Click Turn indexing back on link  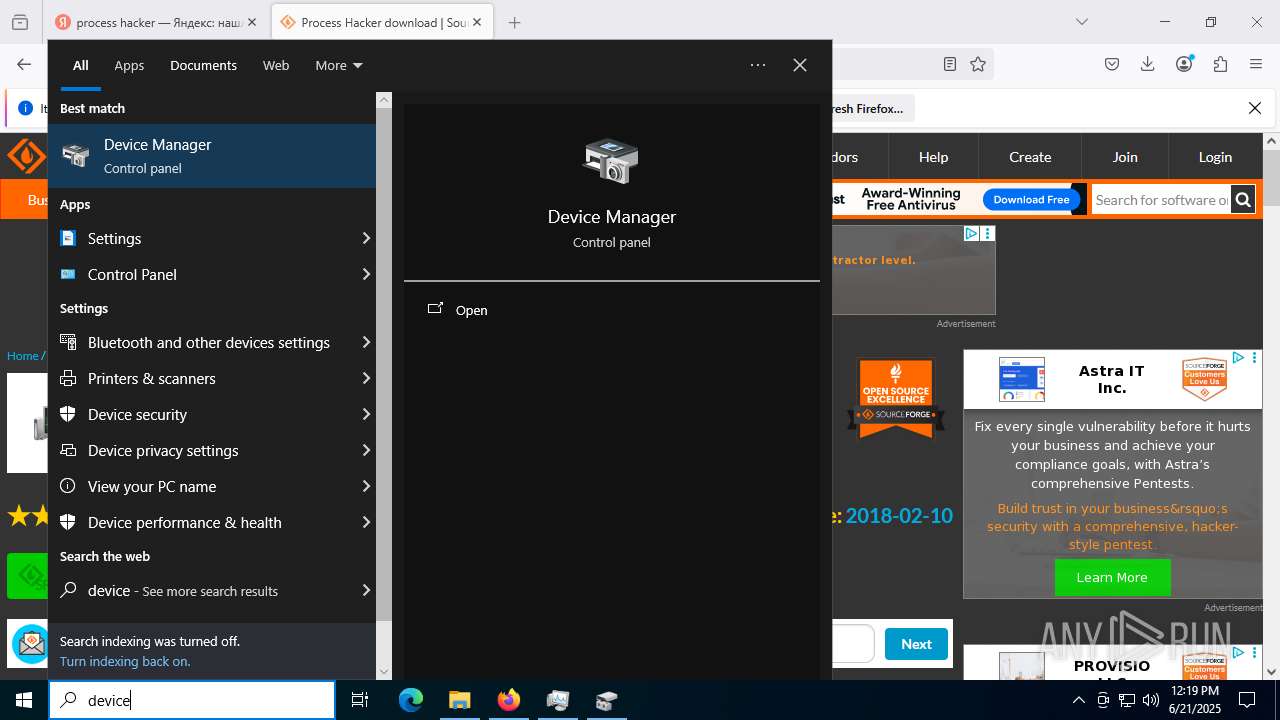tap(124, 661)
